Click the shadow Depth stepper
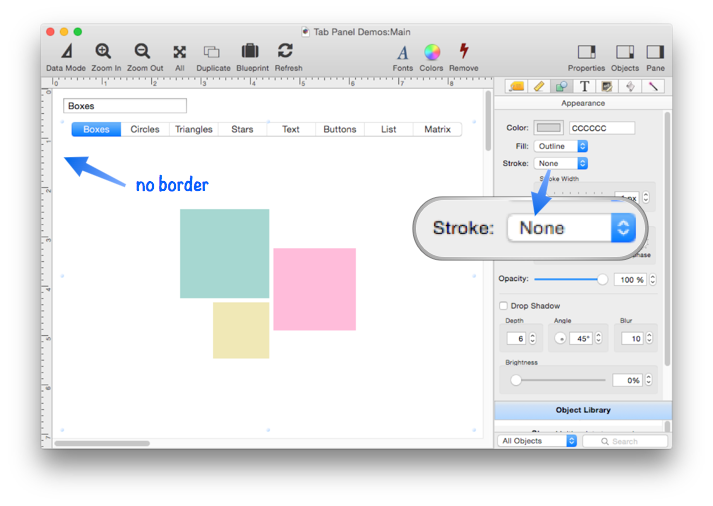Screen dimensions: 713x506 (532, 338)
